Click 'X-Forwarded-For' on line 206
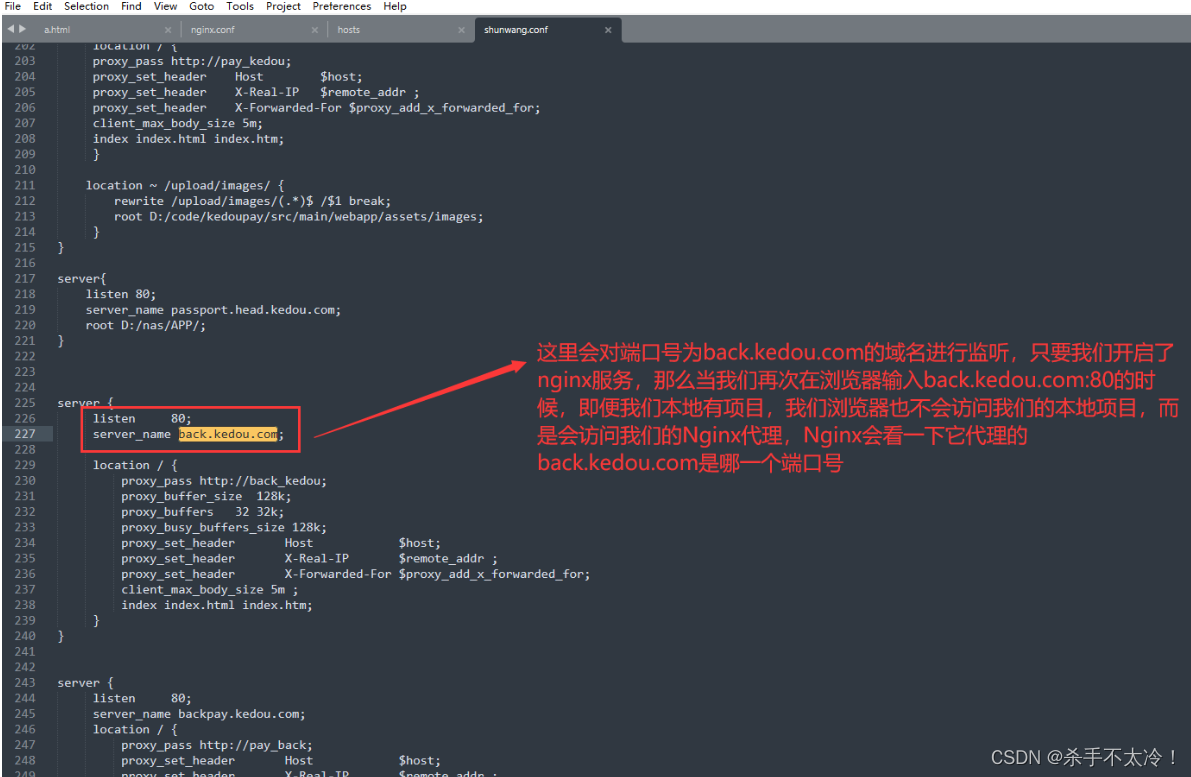The width and height of the screenshot is (1191, 777). [x=288, y=108]
